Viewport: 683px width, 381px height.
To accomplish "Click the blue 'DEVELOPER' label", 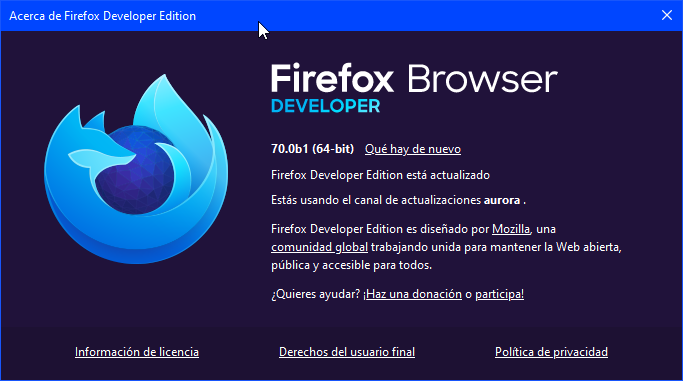I will point(325,106).
